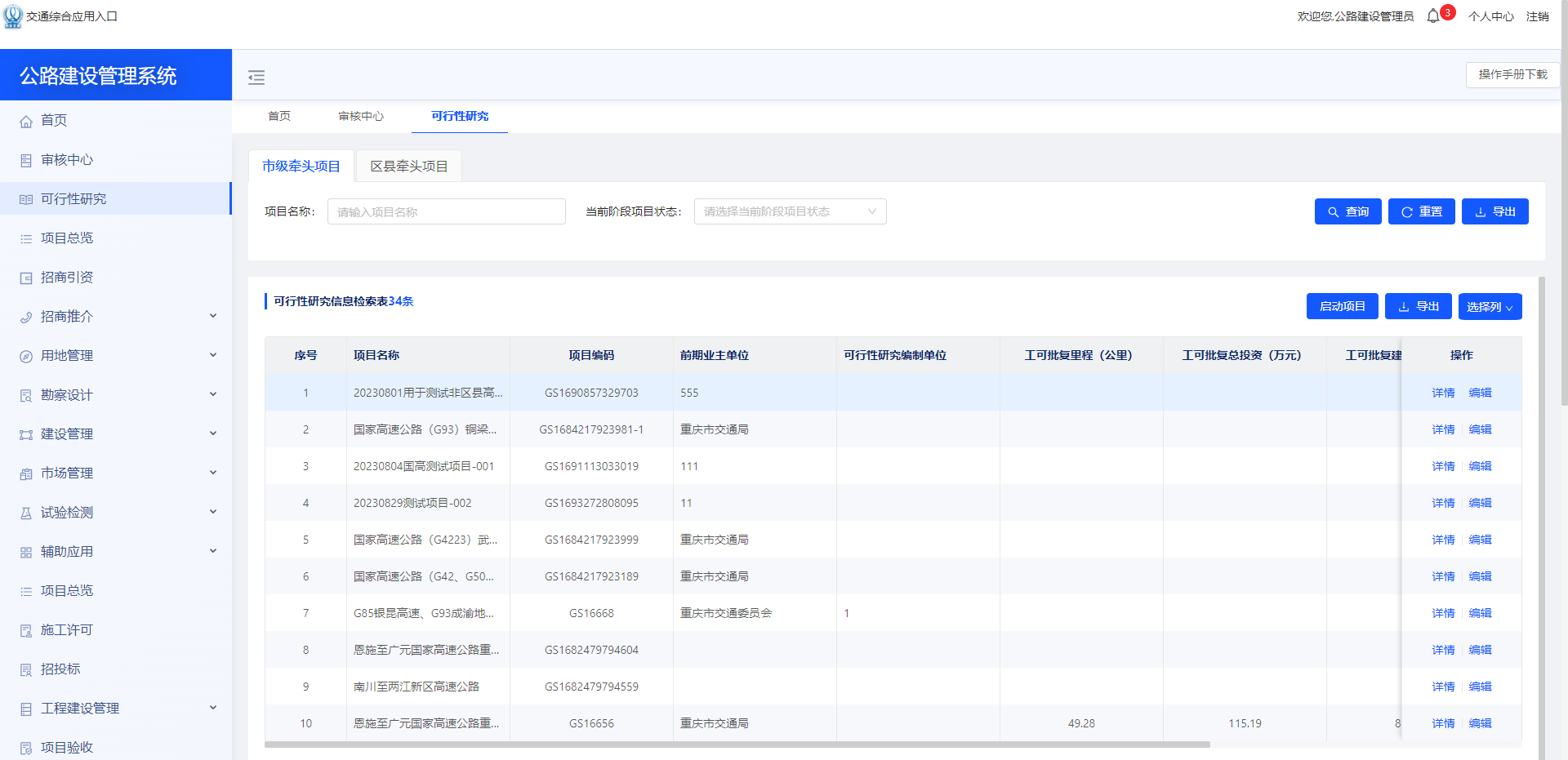Click the home icon beside 首页
This screenshot has width=1568, height=760.
pos(26,121)
